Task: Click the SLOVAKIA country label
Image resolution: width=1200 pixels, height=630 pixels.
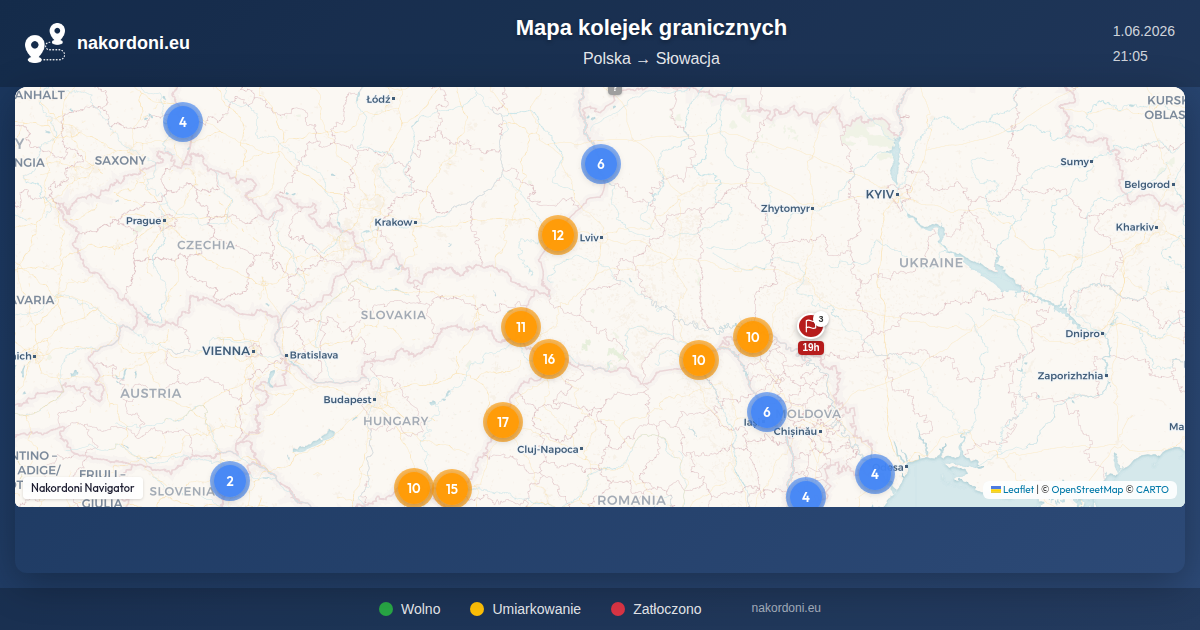Action: (393, 314)
